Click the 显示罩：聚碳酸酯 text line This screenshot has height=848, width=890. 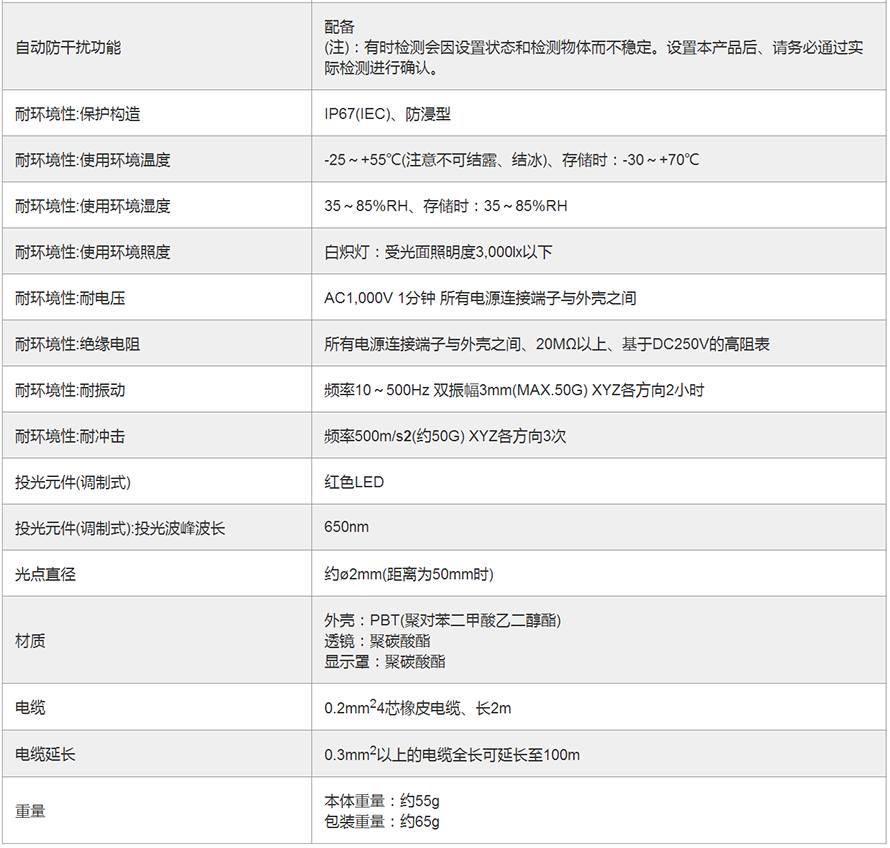(385, 661)
